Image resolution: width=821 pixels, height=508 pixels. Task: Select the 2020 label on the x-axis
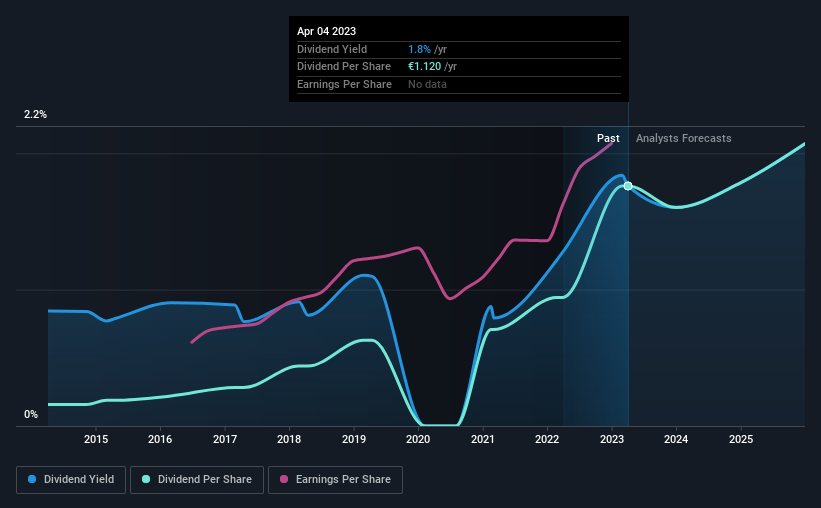click(x=418, y=439)
